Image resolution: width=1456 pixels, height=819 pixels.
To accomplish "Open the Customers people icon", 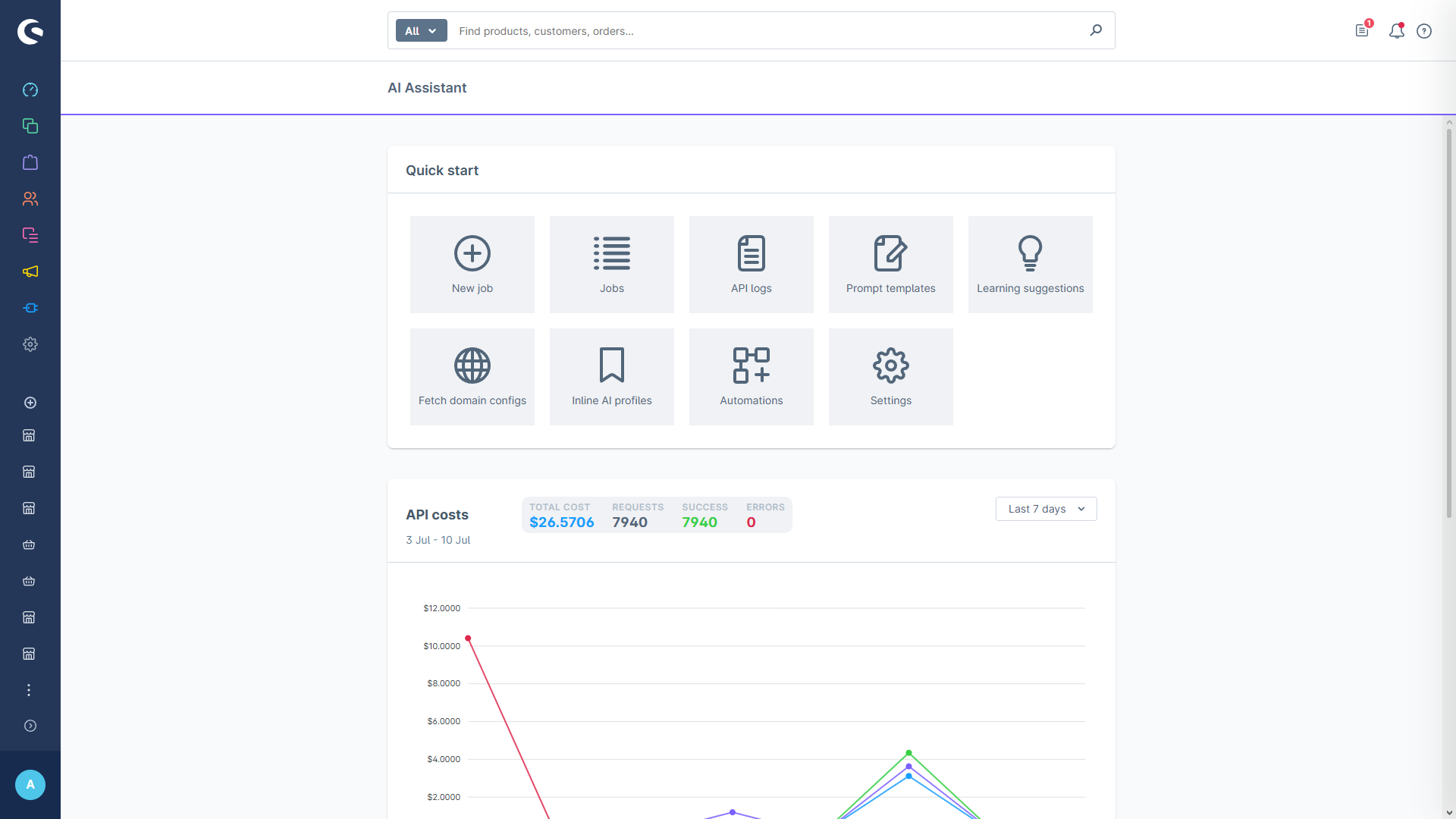I will point(30,199).
